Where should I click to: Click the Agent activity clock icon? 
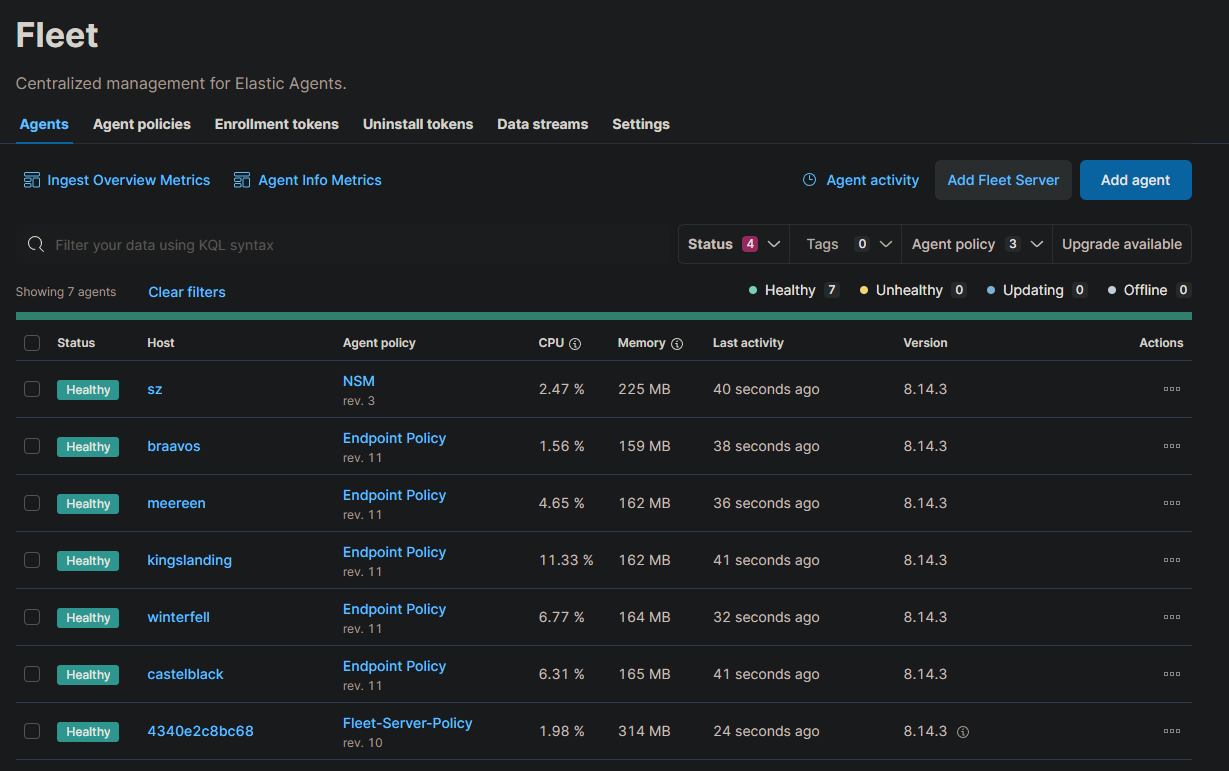(x=810, y=180)
